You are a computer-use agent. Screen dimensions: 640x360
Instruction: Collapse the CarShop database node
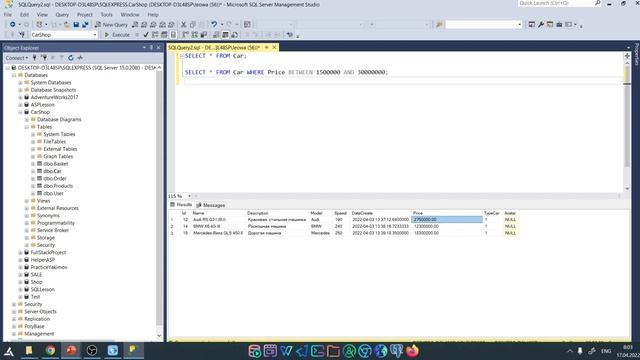(20, 112)
